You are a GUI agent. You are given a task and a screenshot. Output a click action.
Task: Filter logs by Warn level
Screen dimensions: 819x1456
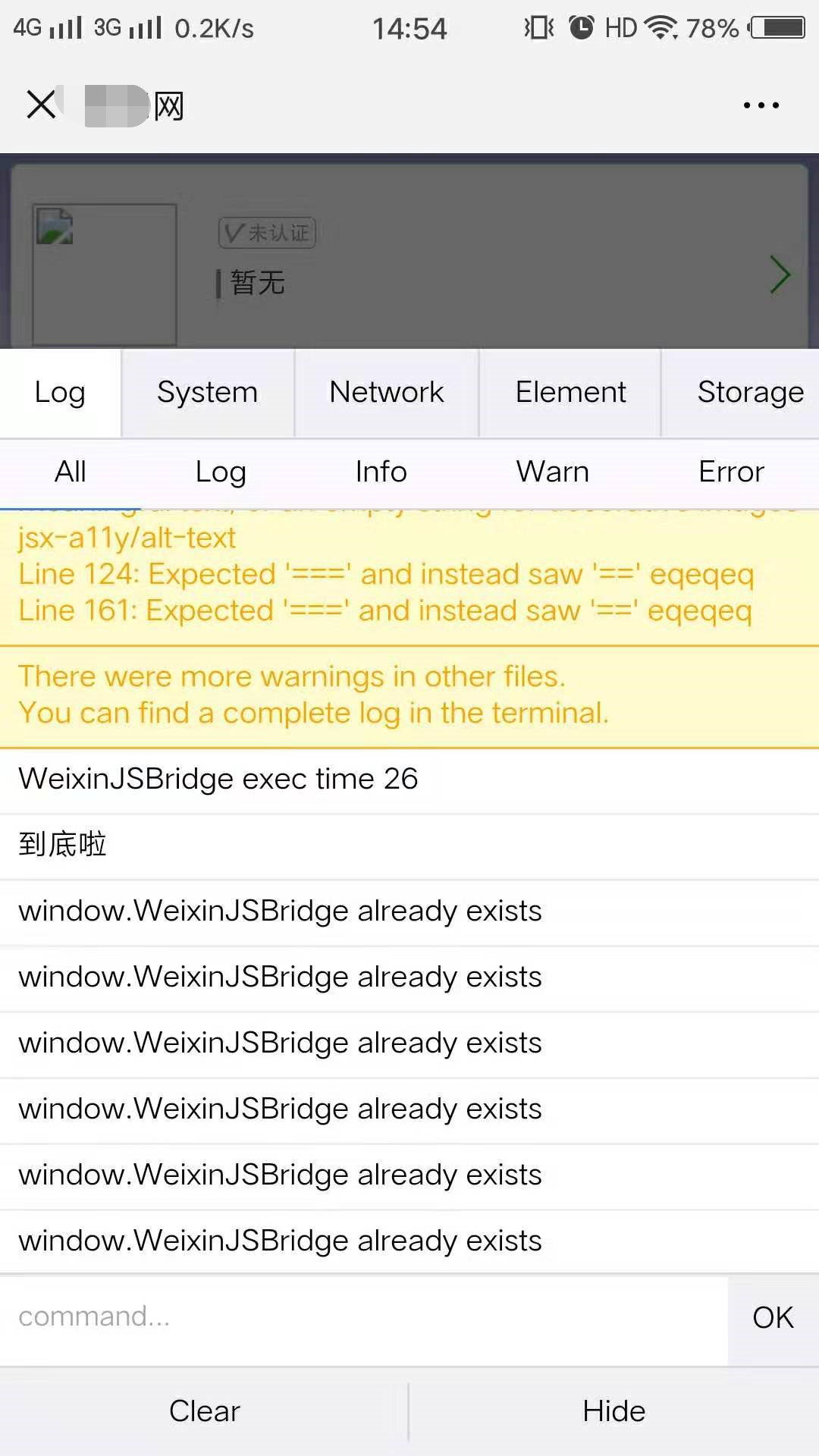pyautogui.click(x=553, y=472)
